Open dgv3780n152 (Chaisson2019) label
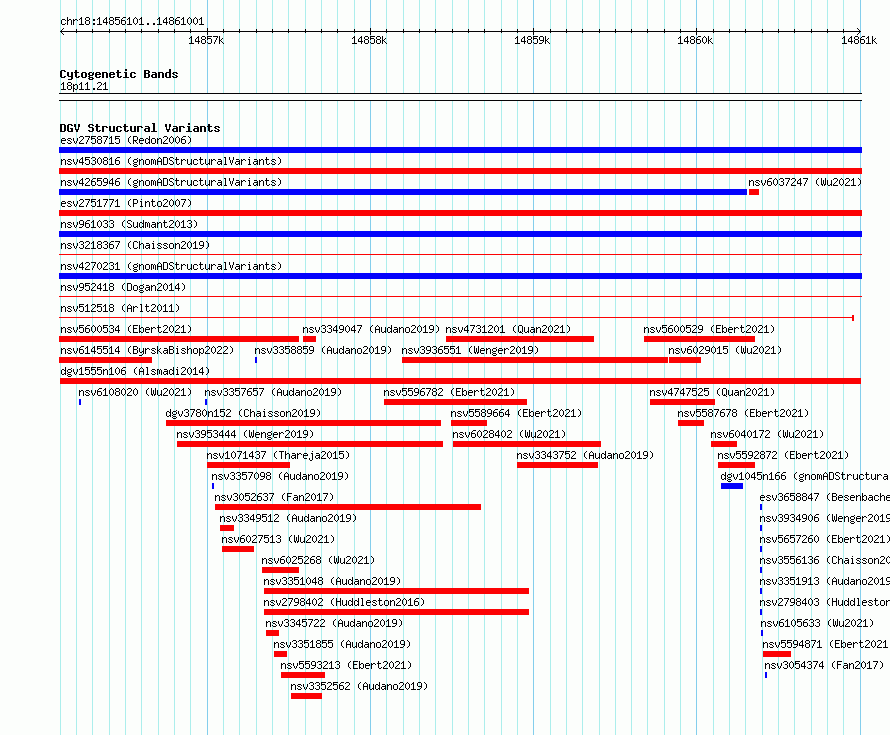The height and width of the screenshot is (735, 890). tap(243, 413)
